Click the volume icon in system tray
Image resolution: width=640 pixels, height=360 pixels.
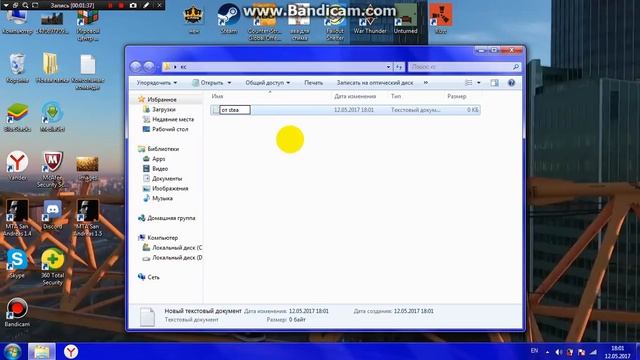coord(558,352)
